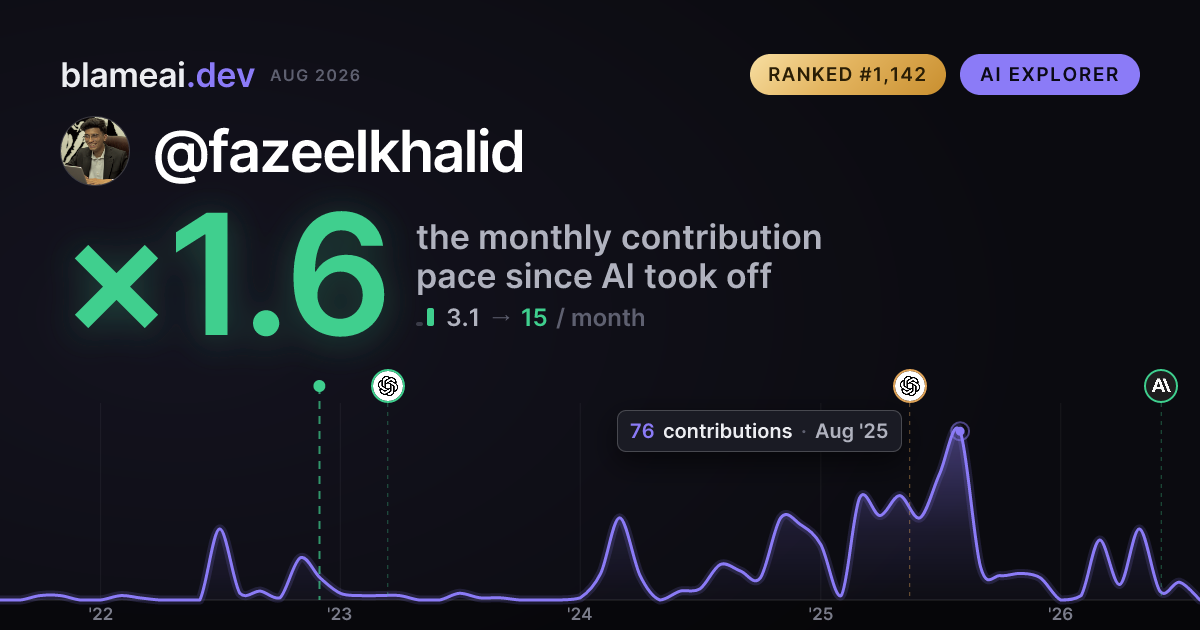
Task: Select the '24 year axis label
Action: 580,613
